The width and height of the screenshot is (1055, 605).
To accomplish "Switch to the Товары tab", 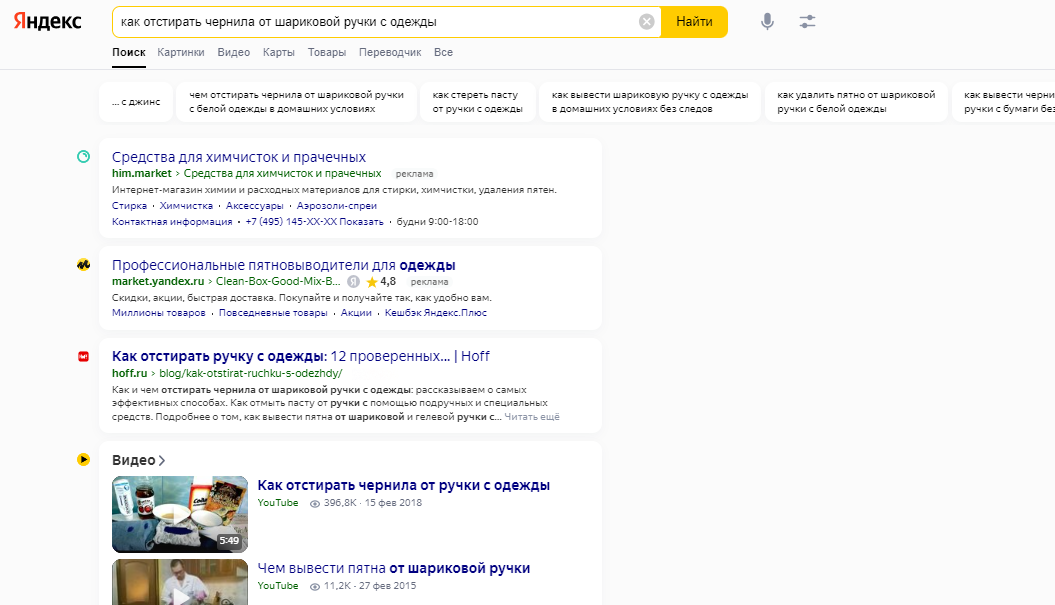I will pos(327,52).
